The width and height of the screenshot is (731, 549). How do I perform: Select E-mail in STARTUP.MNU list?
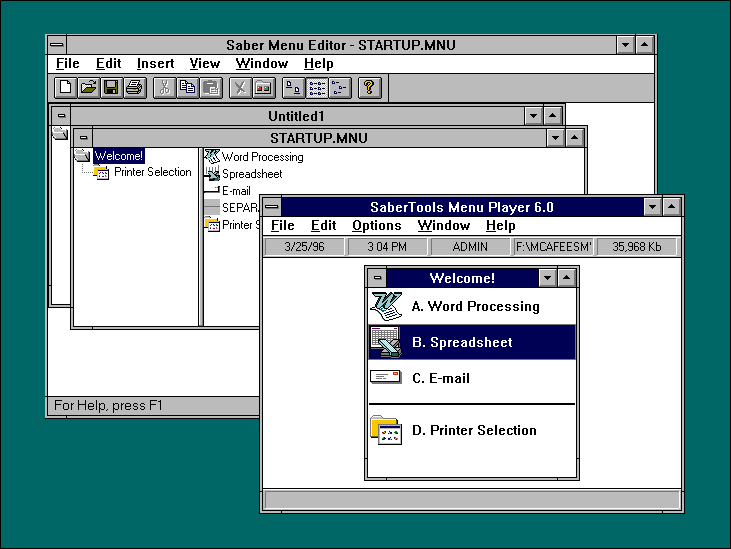[236, 191]
